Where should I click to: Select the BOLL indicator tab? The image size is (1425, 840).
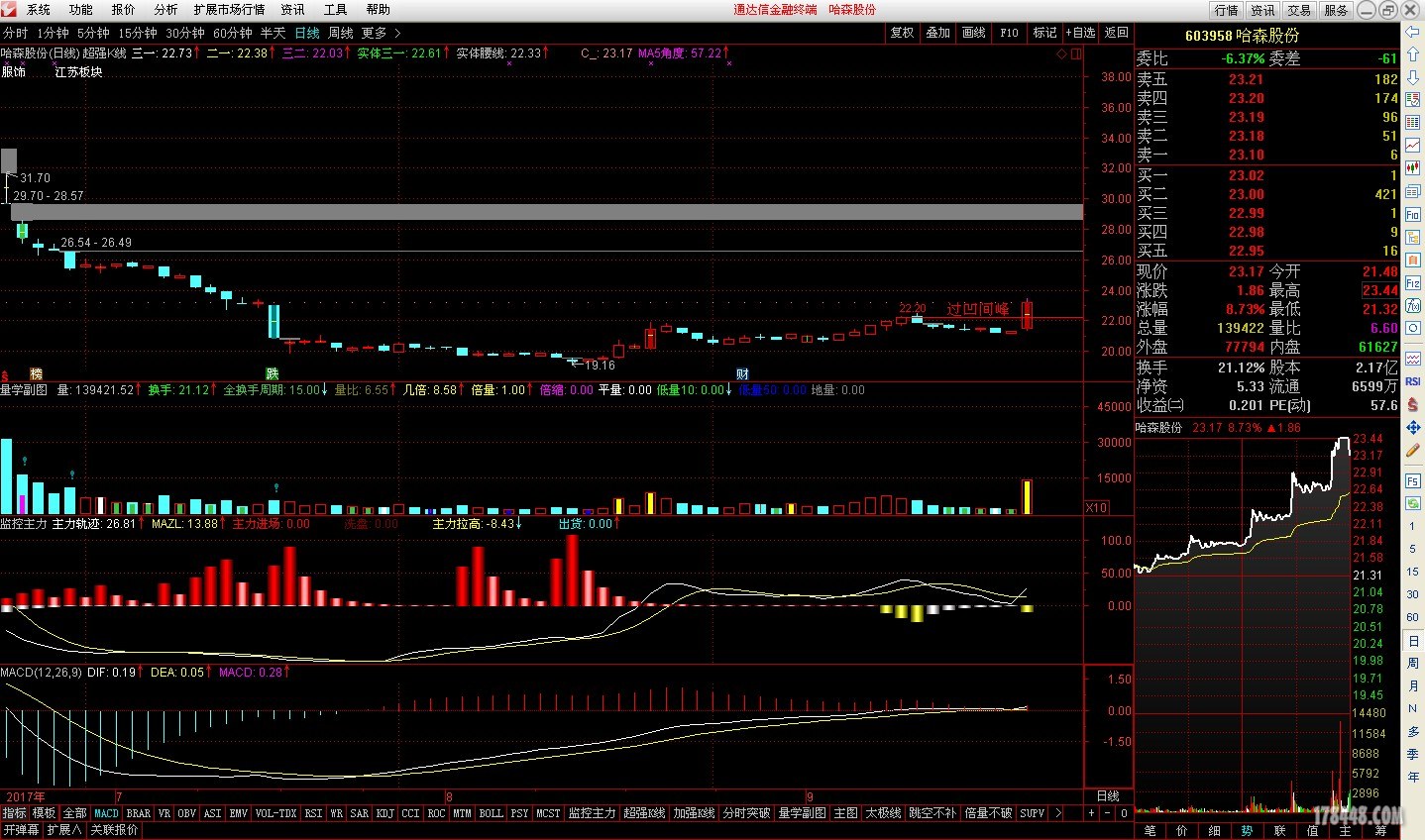(x=491, y=813)
